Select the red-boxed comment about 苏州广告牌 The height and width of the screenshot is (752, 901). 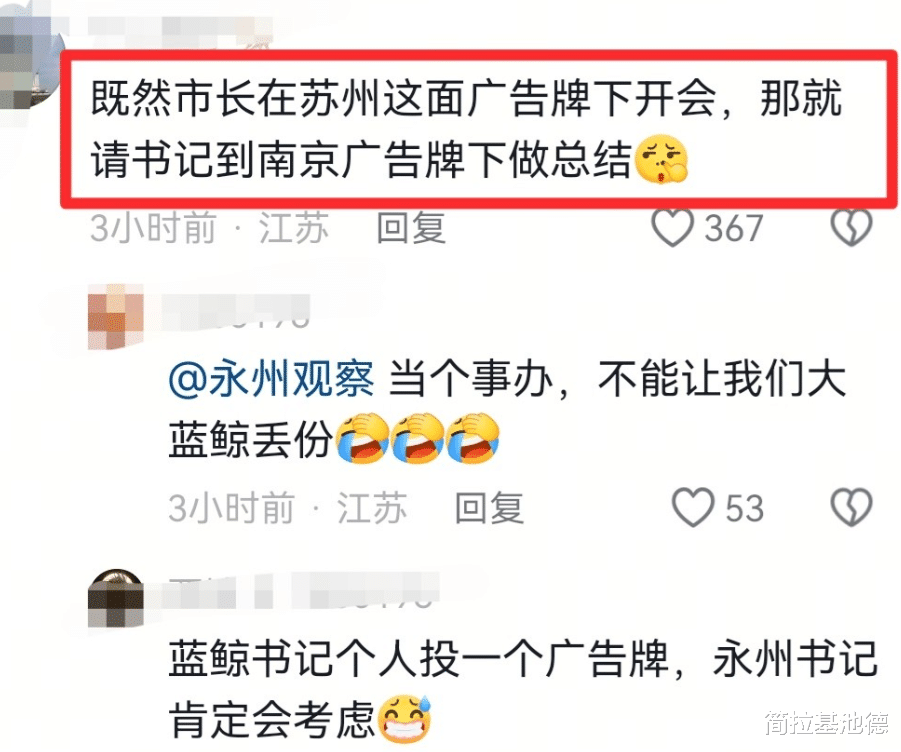[x=479, y=129]
